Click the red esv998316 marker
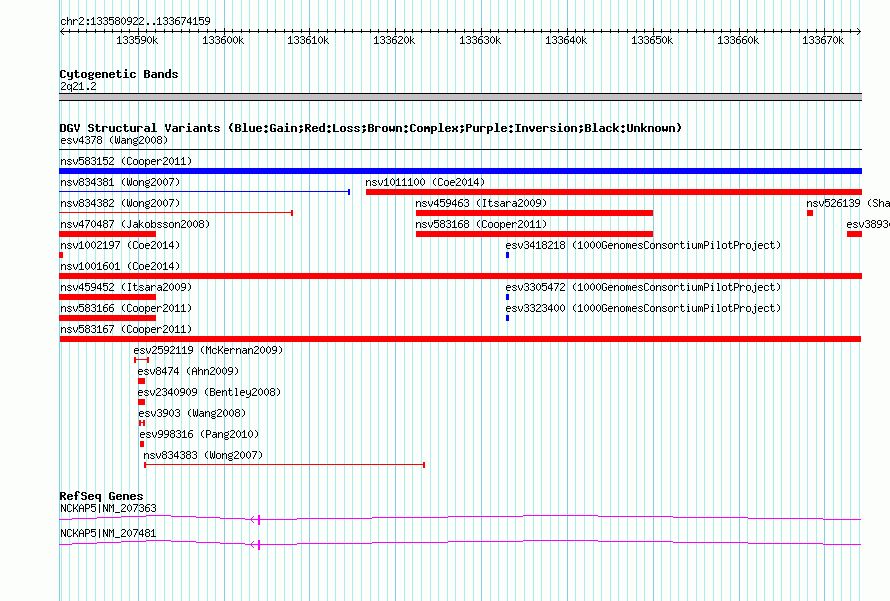The height and width of the screenshot is (601, 890). [142, 444]
